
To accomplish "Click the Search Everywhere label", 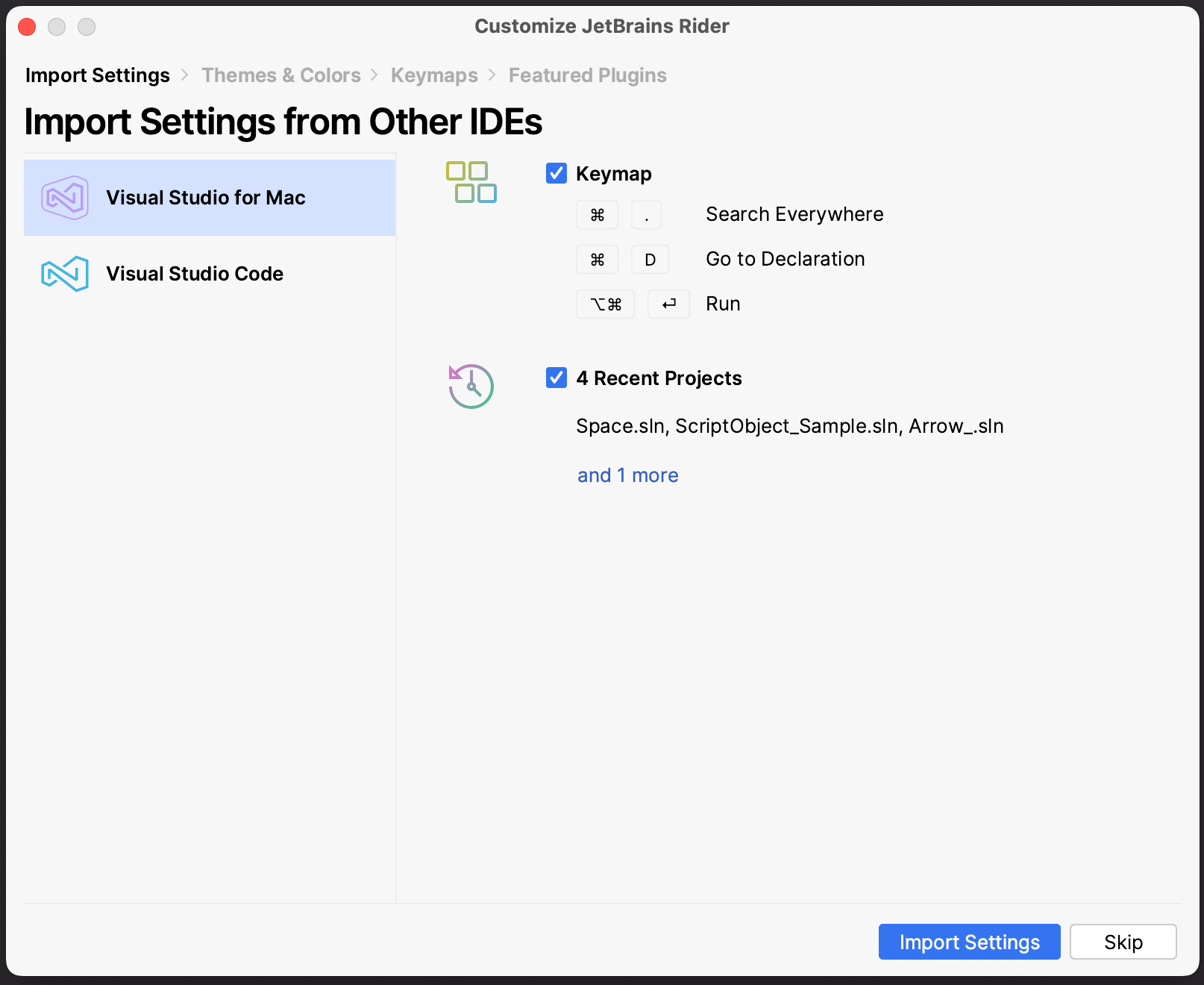I will (794, 214).
